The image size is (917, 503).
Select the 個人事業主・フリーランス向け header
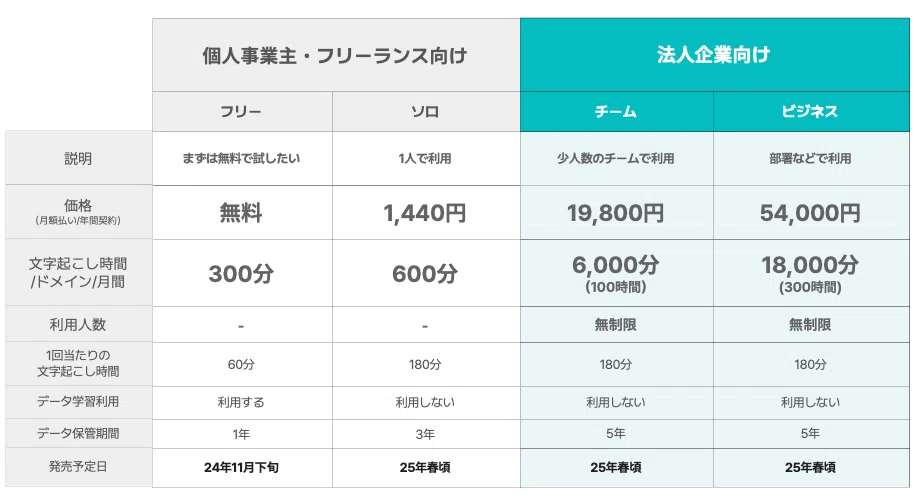336,55
